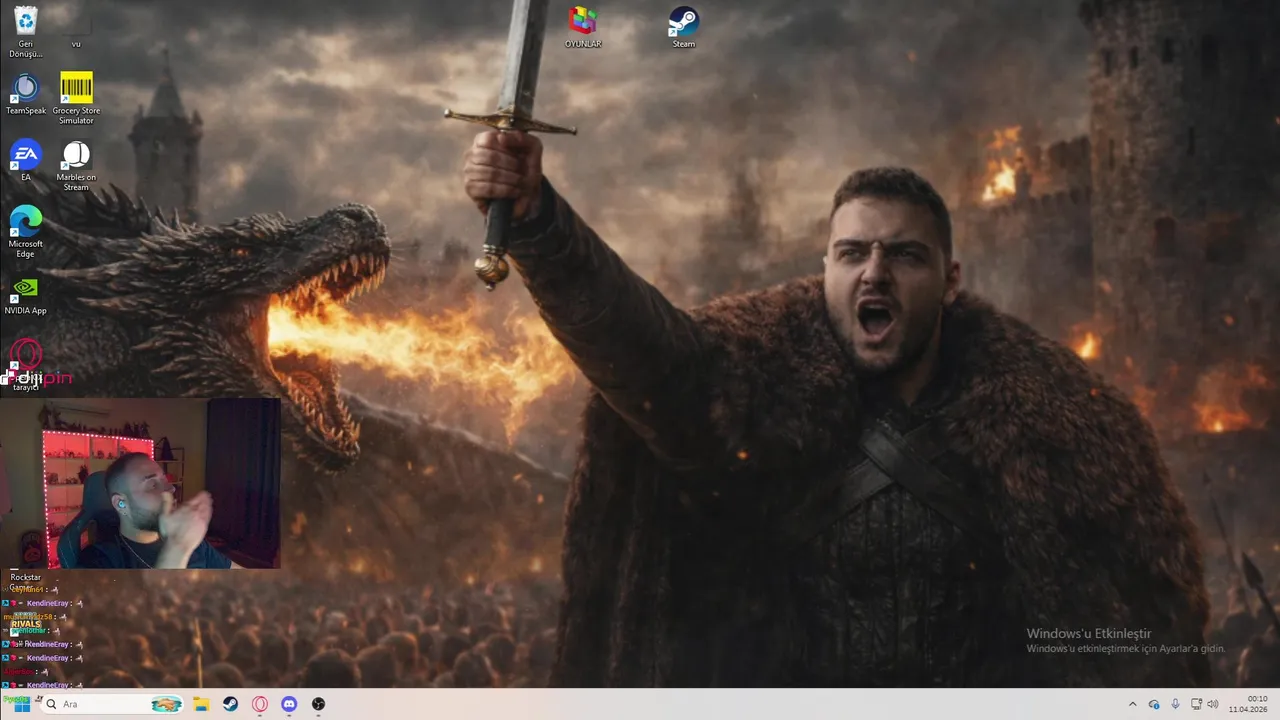1280x720 pixels.
Task: Select the Opera GX tarayıcı desktop icon
Action: pos(25,365)
